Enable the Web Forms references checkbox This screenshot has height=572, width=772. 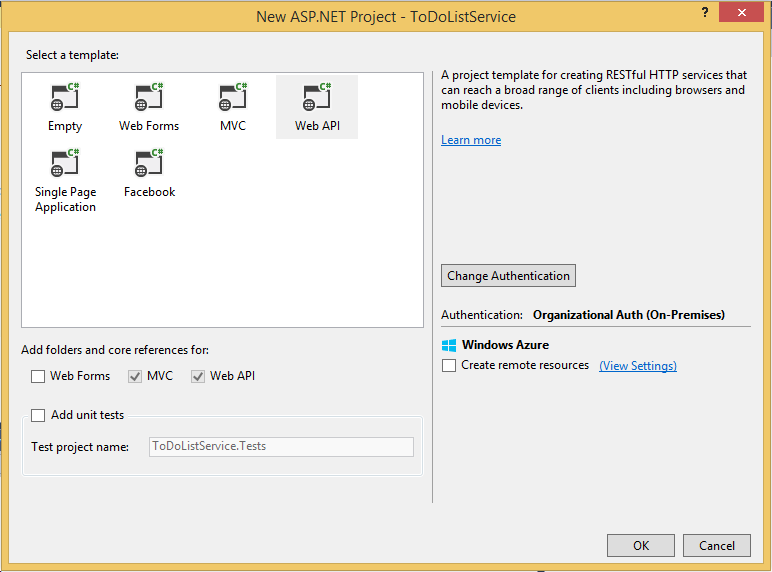click(x=38, y=377)
